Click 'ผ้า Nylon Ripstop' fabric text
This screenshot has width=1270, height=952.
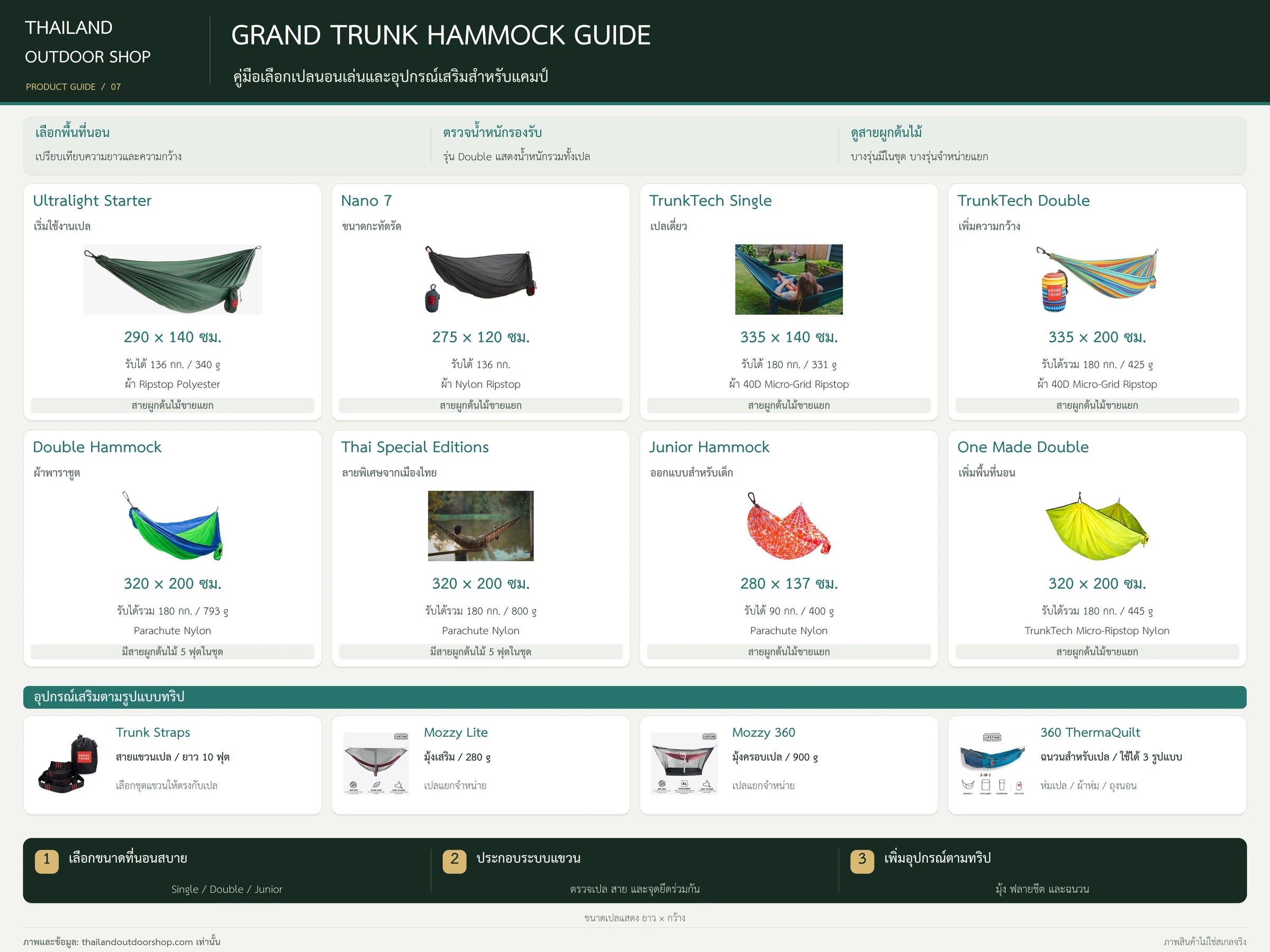[x=480, y=385]
